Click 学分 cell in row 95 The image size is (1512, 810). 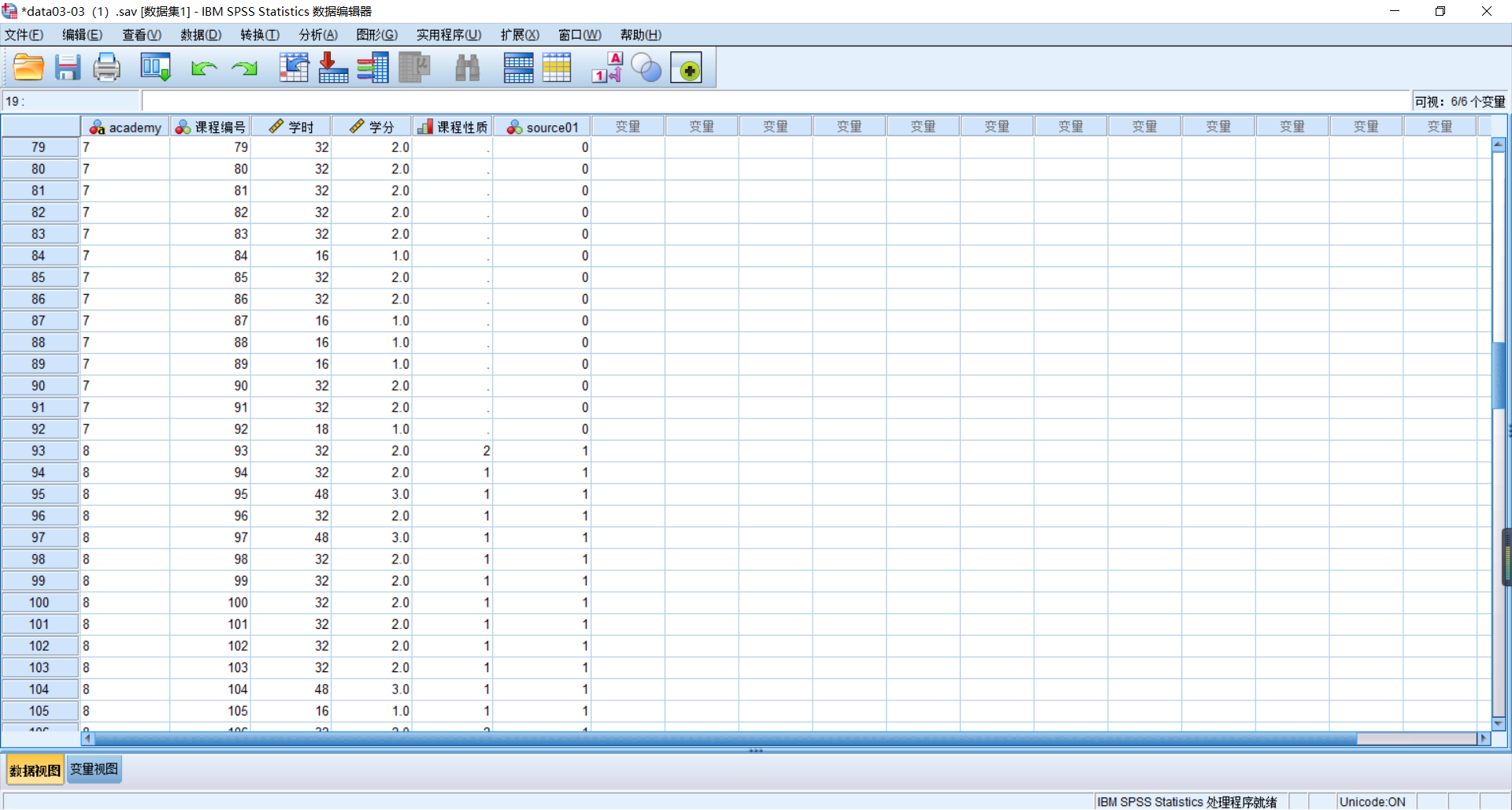[x=372, y=494]
